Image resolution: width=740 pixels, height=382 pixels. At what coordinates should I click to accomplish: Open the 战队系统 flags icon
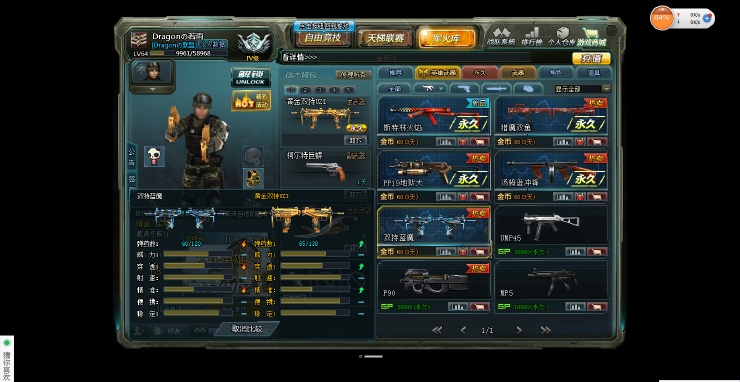click(x=502, y=37)
